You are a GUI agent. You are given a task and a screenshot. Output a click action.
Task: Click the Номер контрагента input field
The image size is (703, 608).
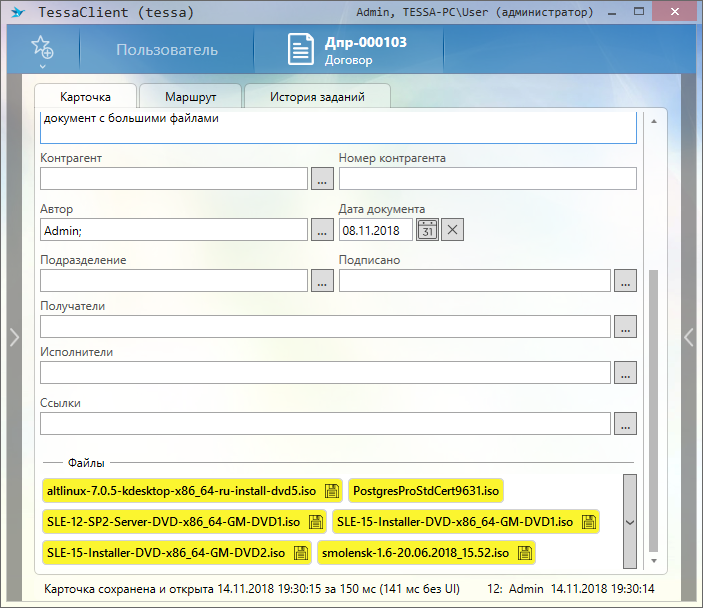[487, 179]
